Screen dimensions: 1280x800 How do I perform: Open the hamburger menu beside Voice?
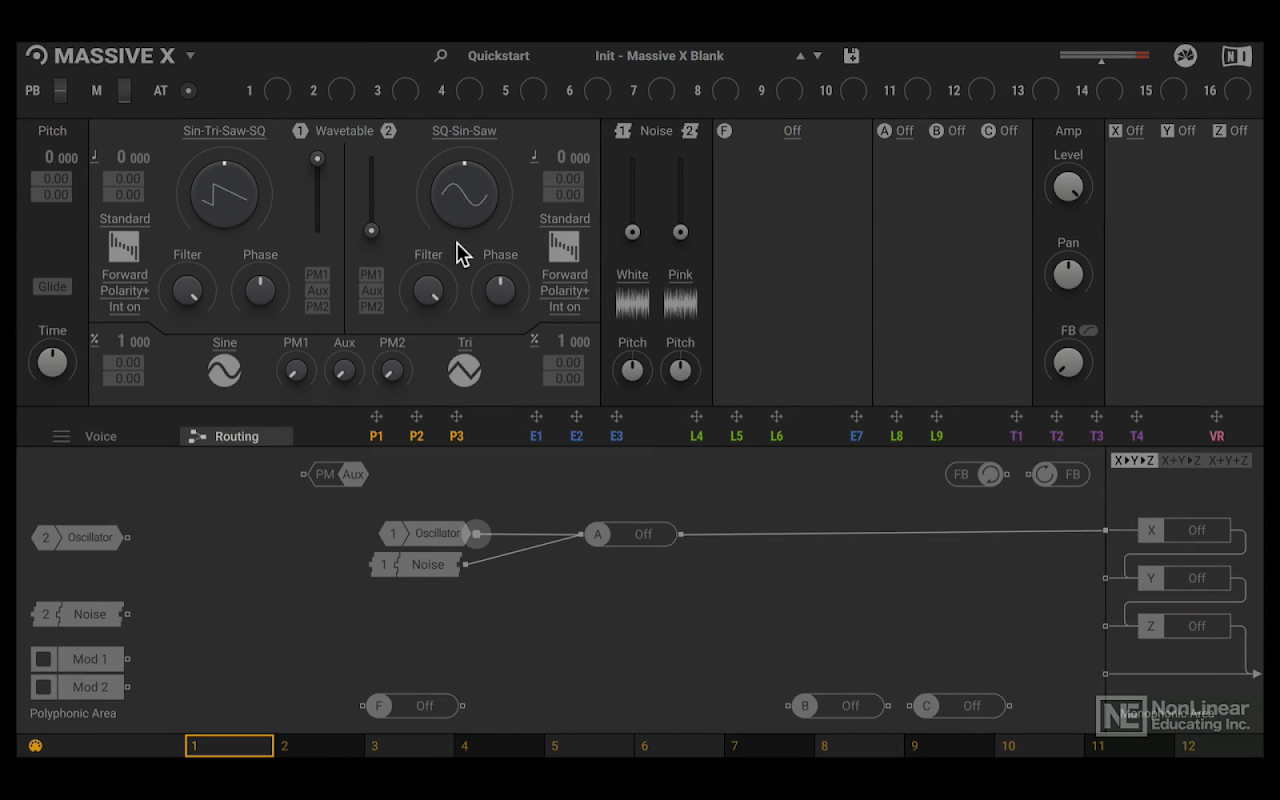coord(61,436)
